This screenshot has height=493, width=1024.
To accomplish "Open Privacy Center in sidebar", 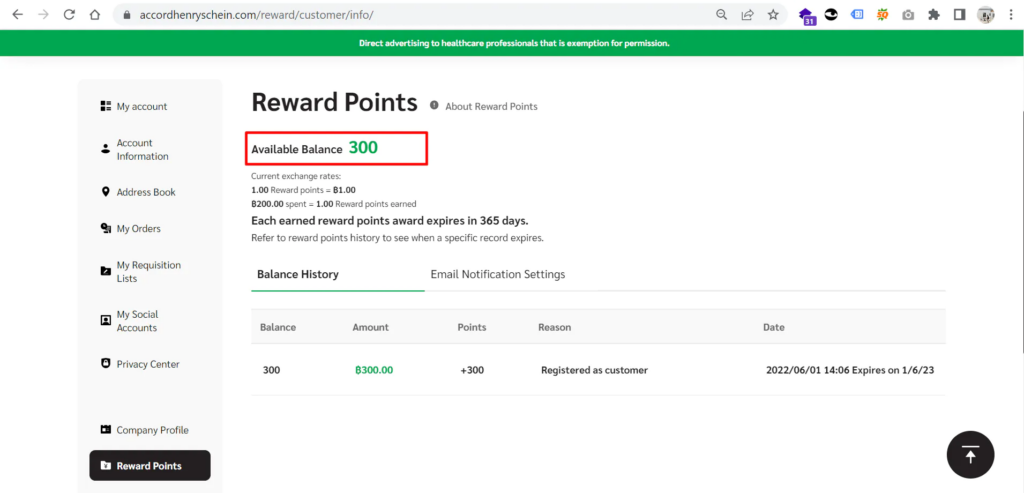I will point(147,364).
